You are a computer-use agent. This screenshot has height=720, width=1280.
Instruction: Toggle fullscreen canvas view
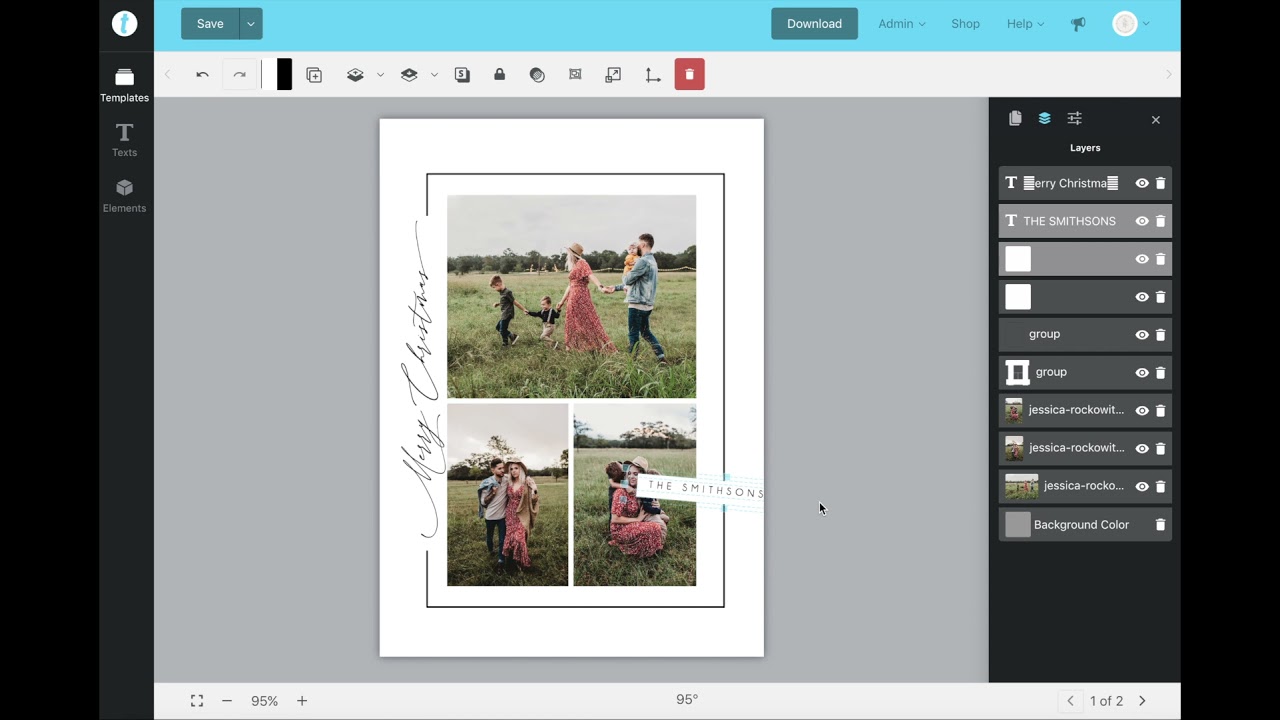click(197, 701)
